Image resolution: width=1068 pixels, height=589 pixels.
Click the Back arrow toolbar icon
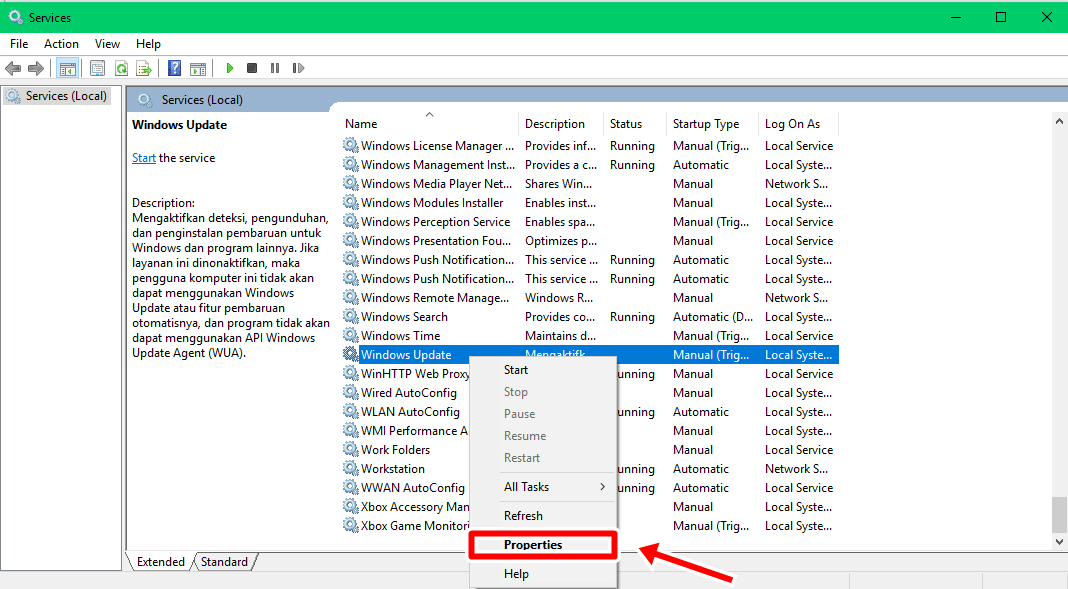tap(13, 68)
